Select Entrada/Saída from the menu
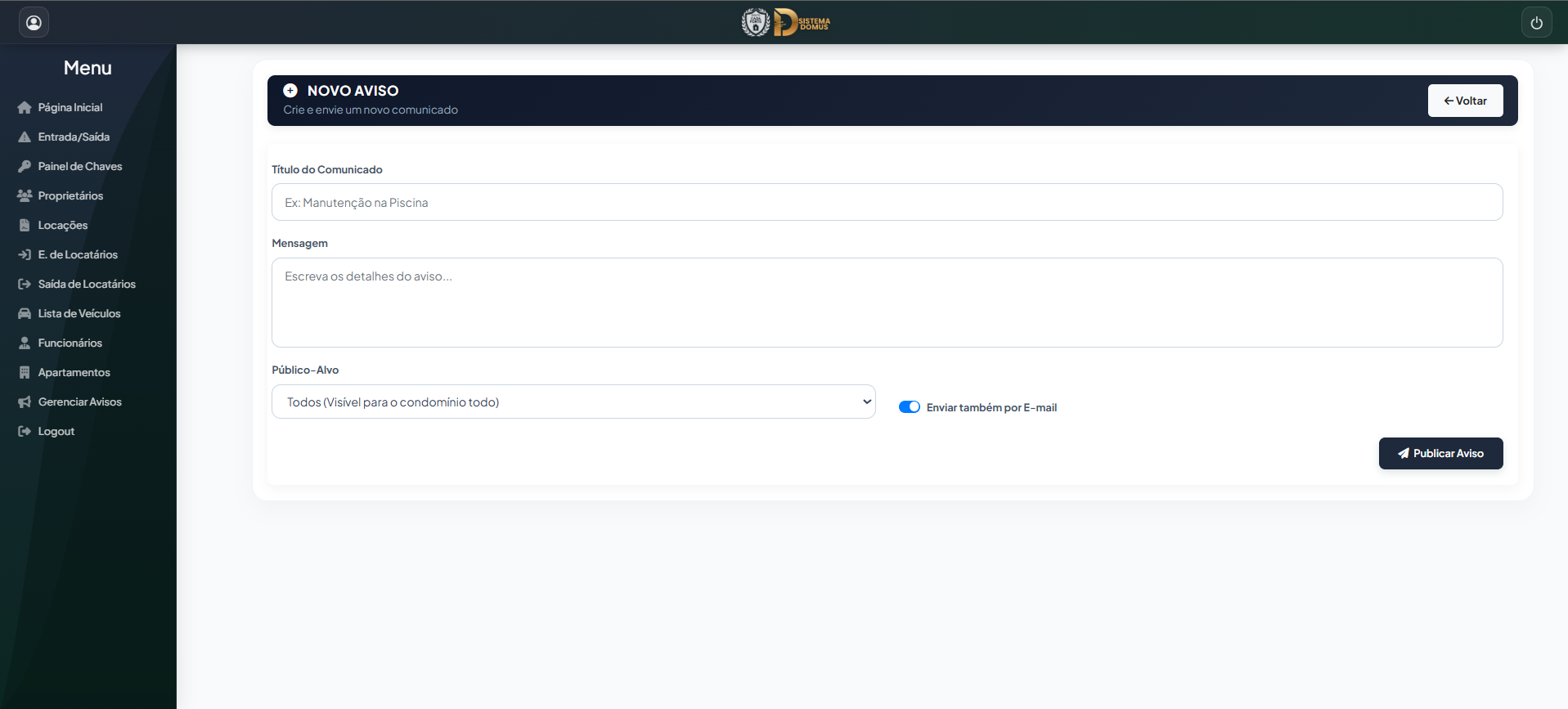The height and width of the screenshot is (709, 1568). tap(74, 137)
